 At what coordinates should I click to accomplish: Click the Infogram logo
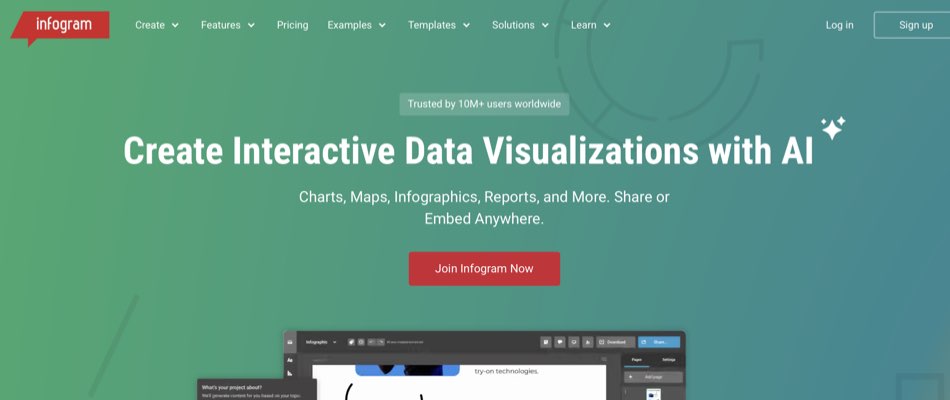coord(60,25)
